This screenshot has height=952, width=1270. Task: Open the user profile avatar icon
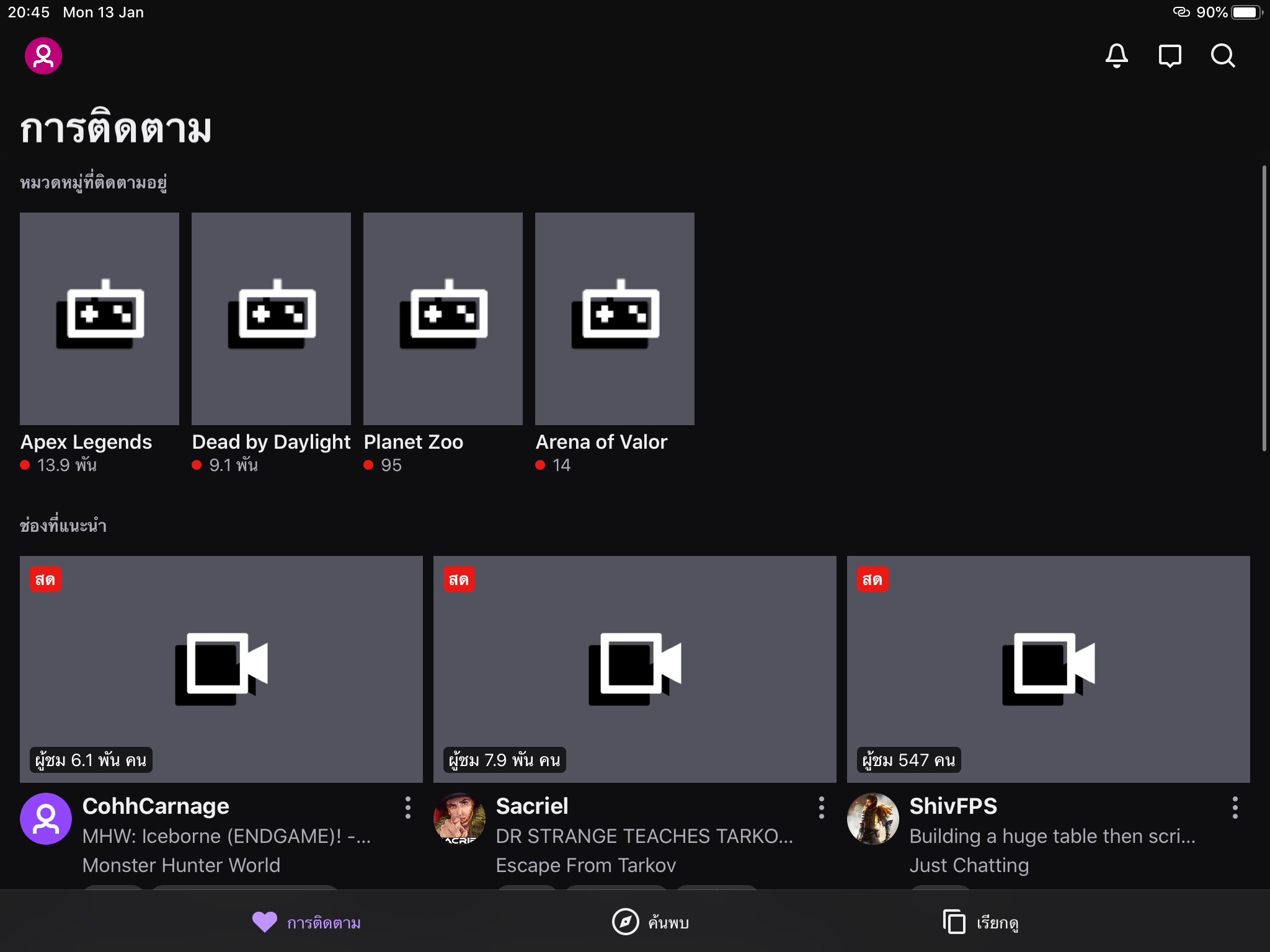43,56
